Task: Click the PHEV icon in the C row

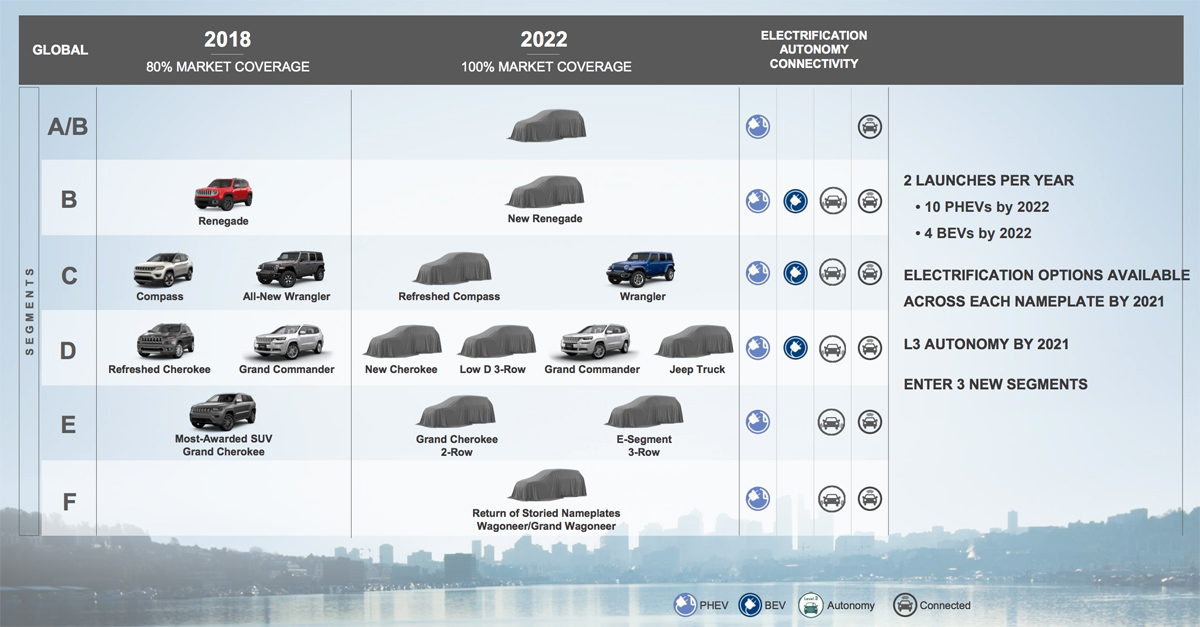Action: (758, 273)
